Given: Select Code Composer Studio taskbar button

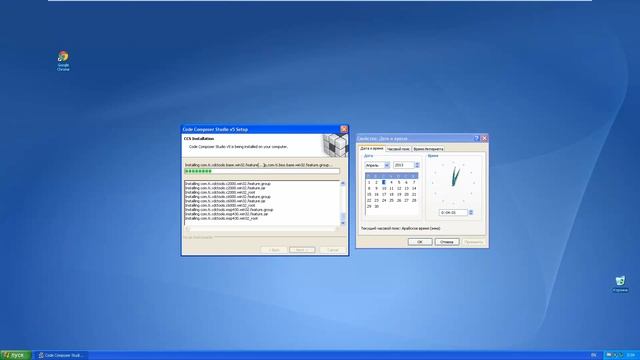Looking at the screenshot, I should click(61, 355).
